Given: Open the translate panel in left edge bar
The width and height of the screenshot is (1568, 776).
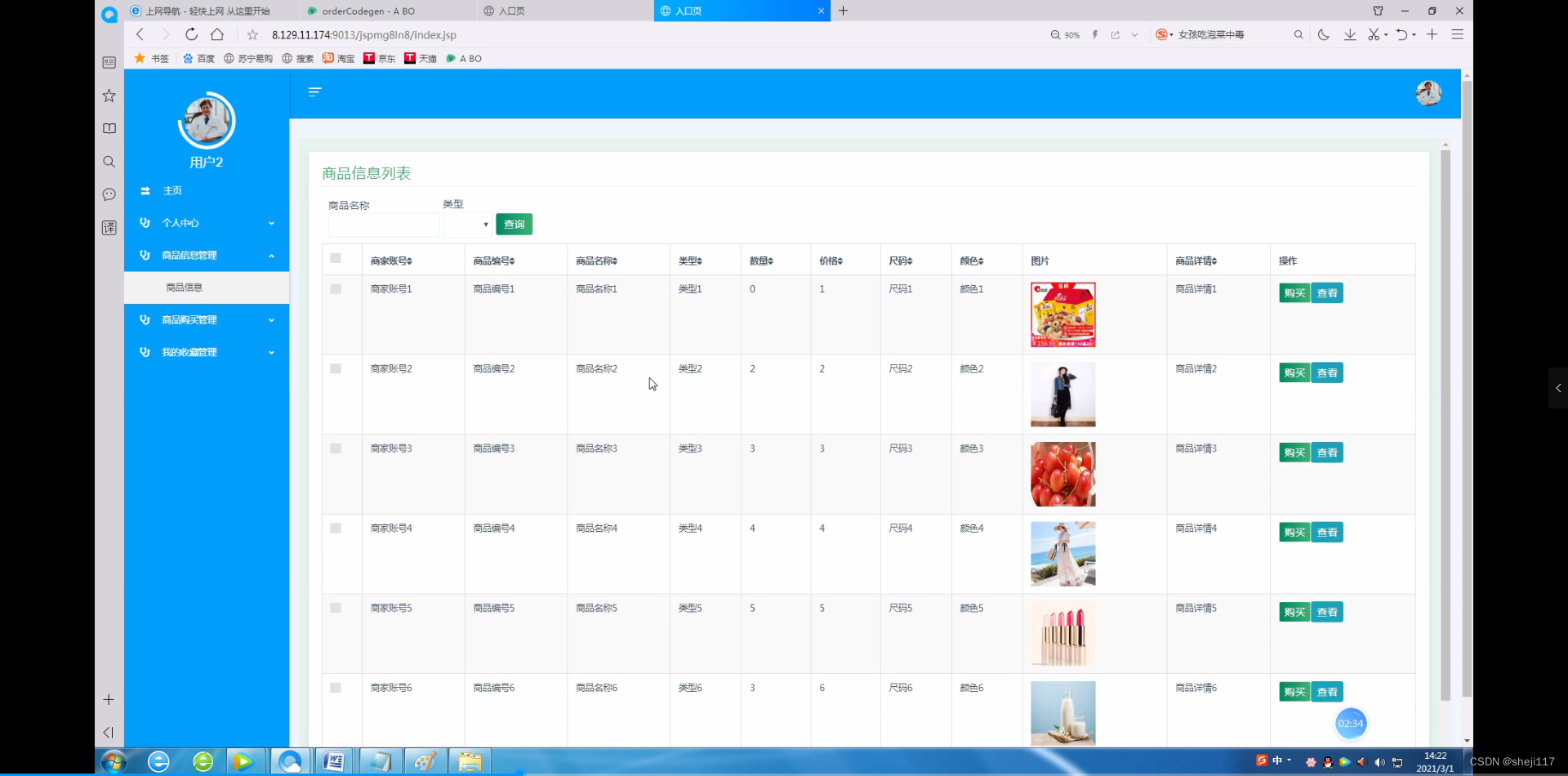Looking at the screenshot, I should pos(109,228).
